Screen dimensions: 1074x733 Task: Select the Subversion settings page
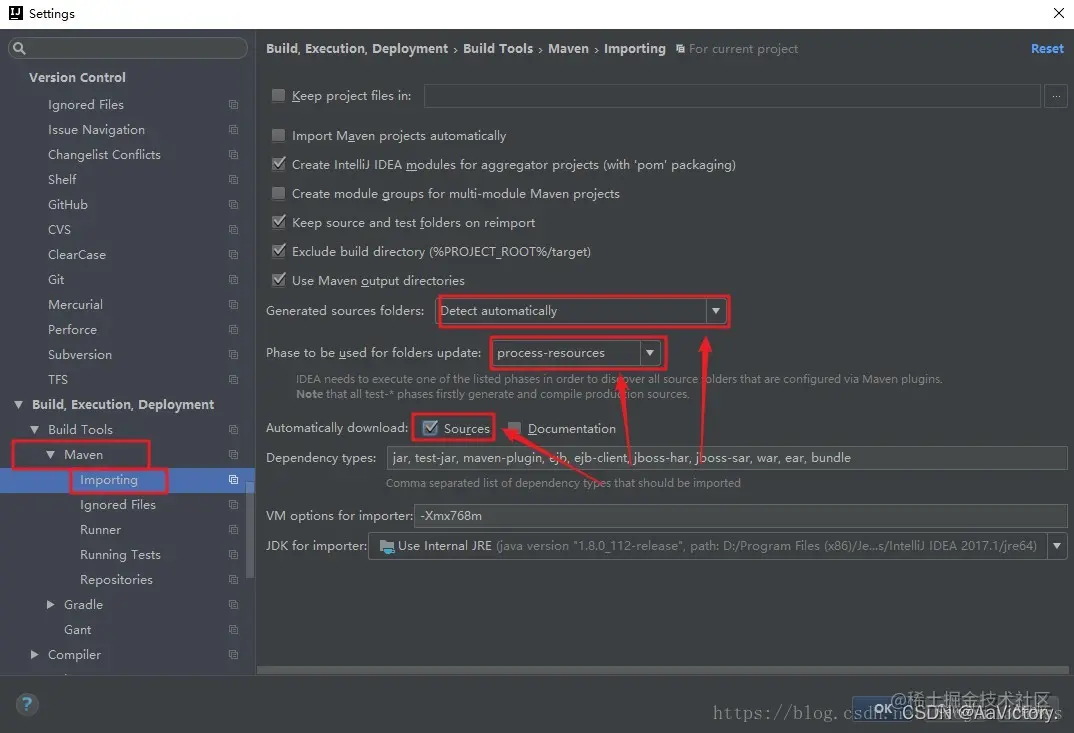pyautogui.click(x=80, y=355)
